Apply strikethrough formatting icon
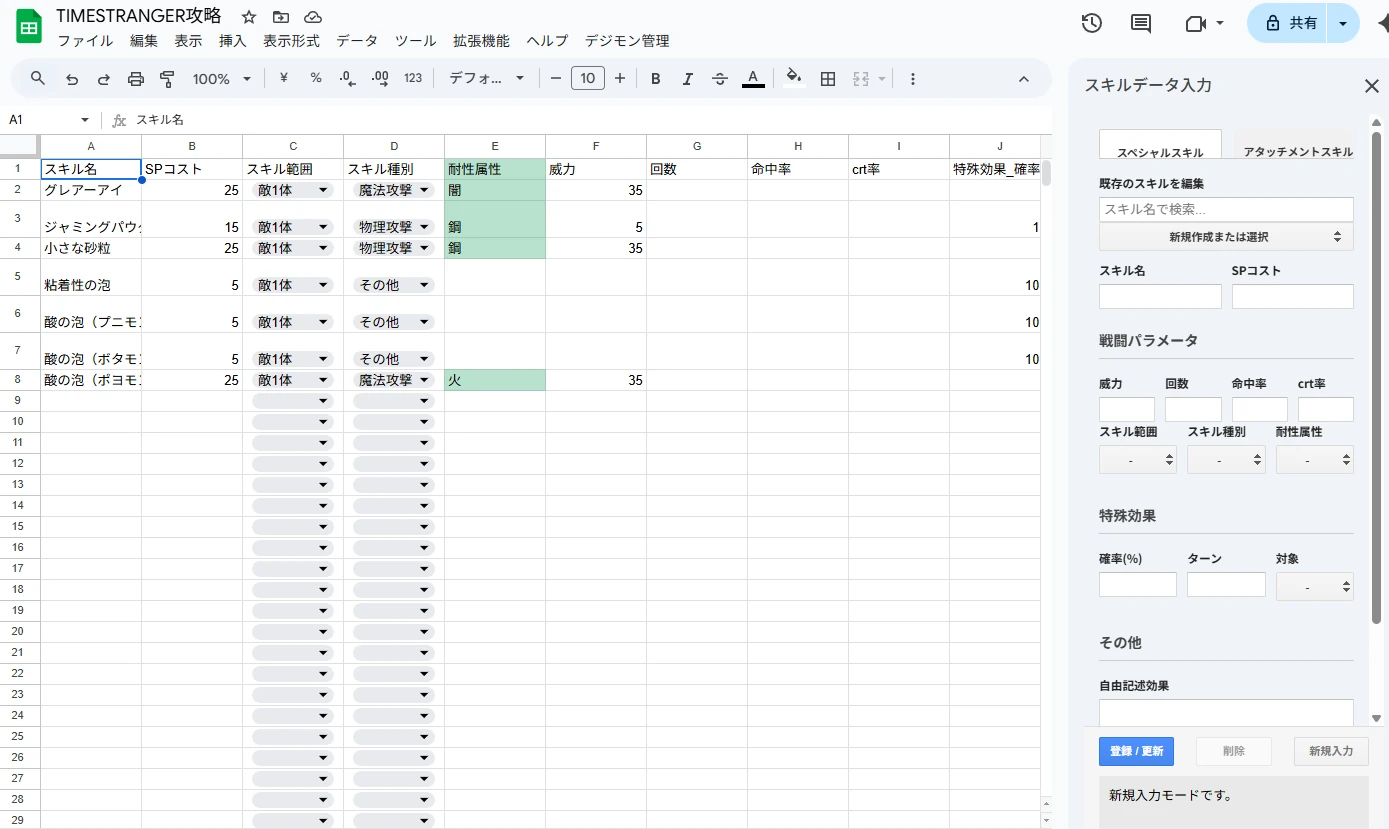The image size is (1389, 829). [720, 79]
